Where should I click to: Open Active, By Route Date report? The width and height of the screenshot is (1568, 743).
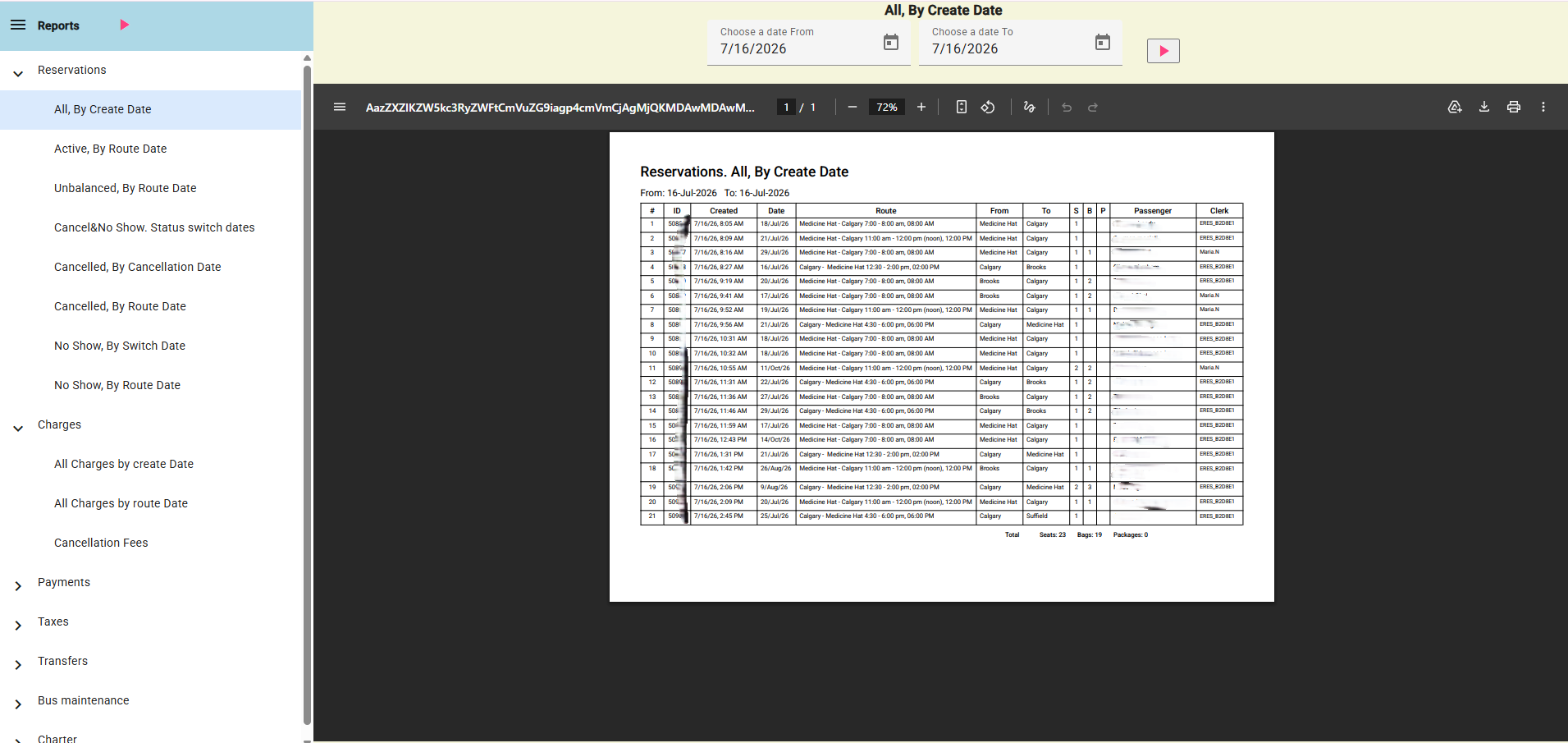pos(150,149)
